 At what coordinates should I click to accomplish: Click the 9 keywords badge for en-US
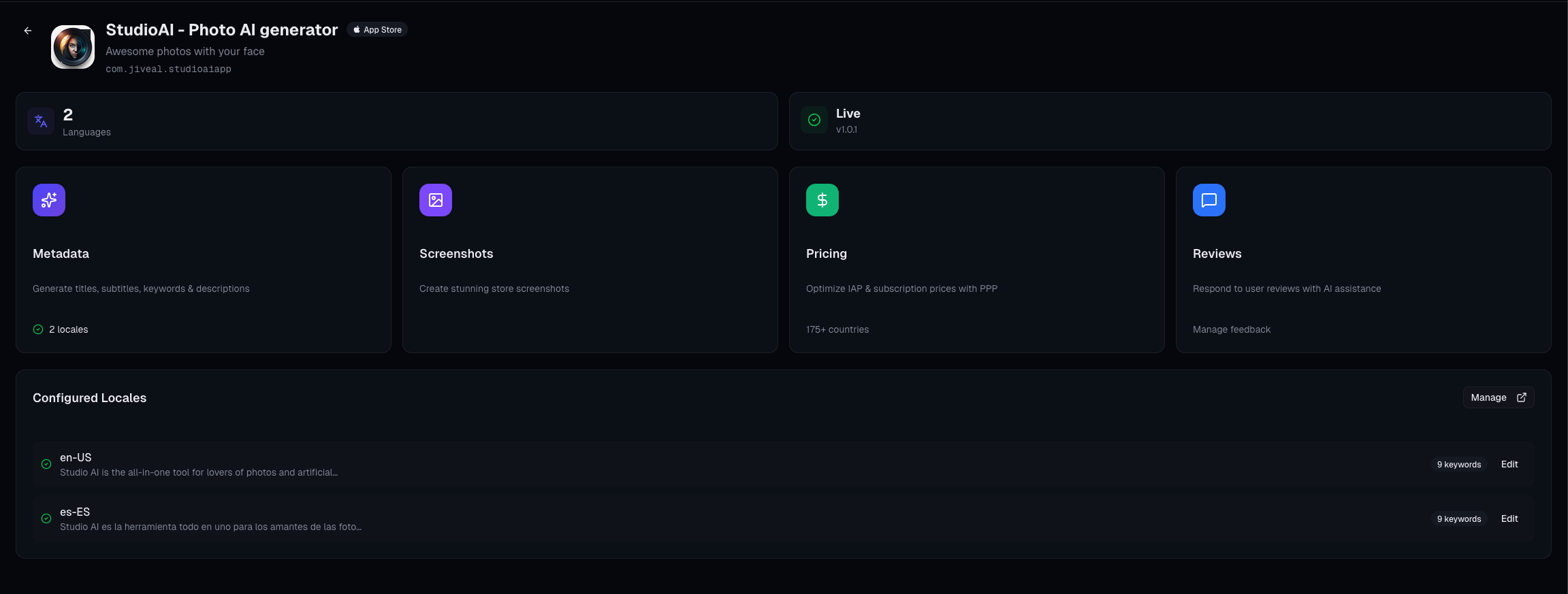coord(1459,465)
